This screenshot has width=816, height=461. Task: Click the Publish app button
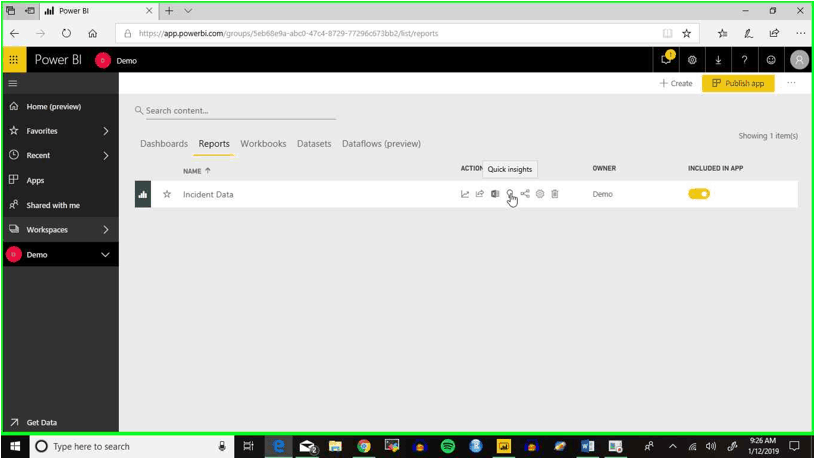pyautogui.click(x=738, y=83)
